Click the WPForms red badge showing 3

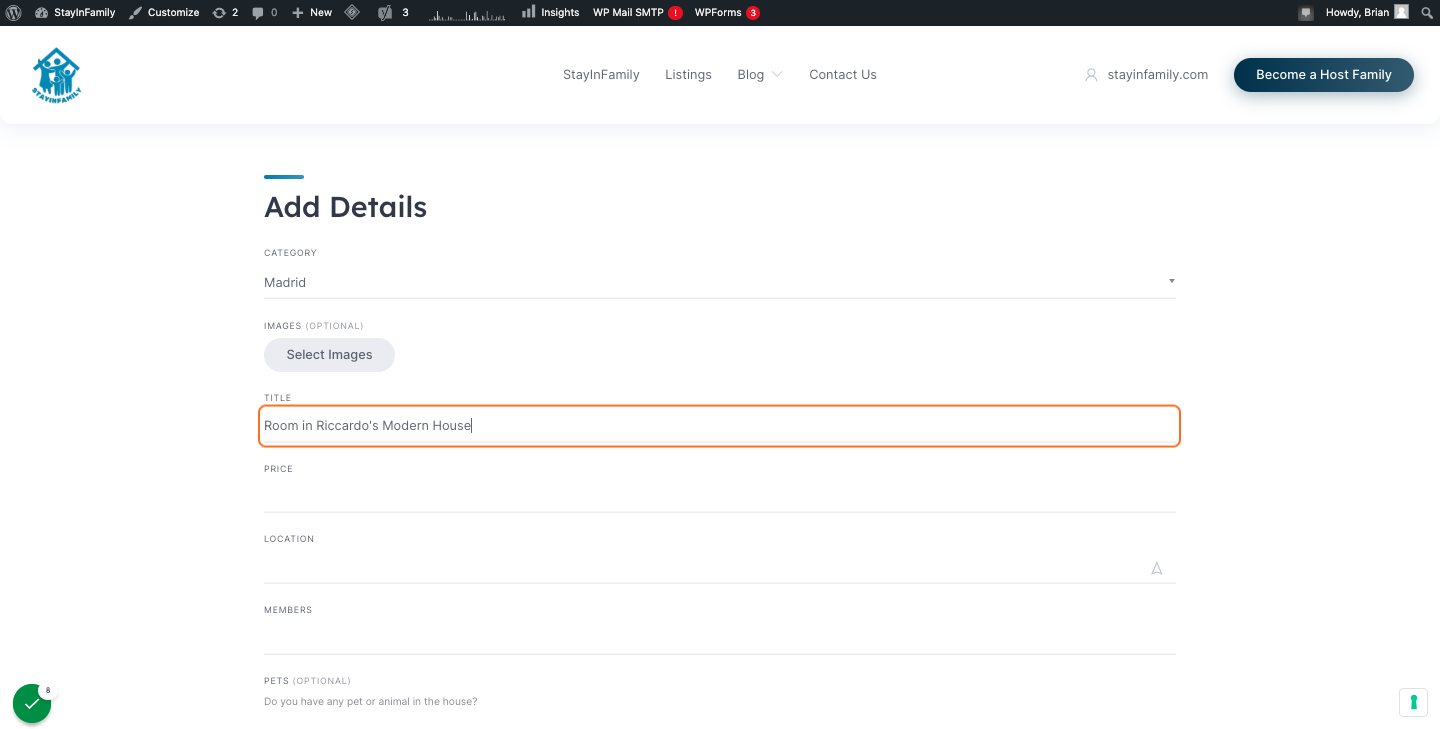(x=753, y=13)
